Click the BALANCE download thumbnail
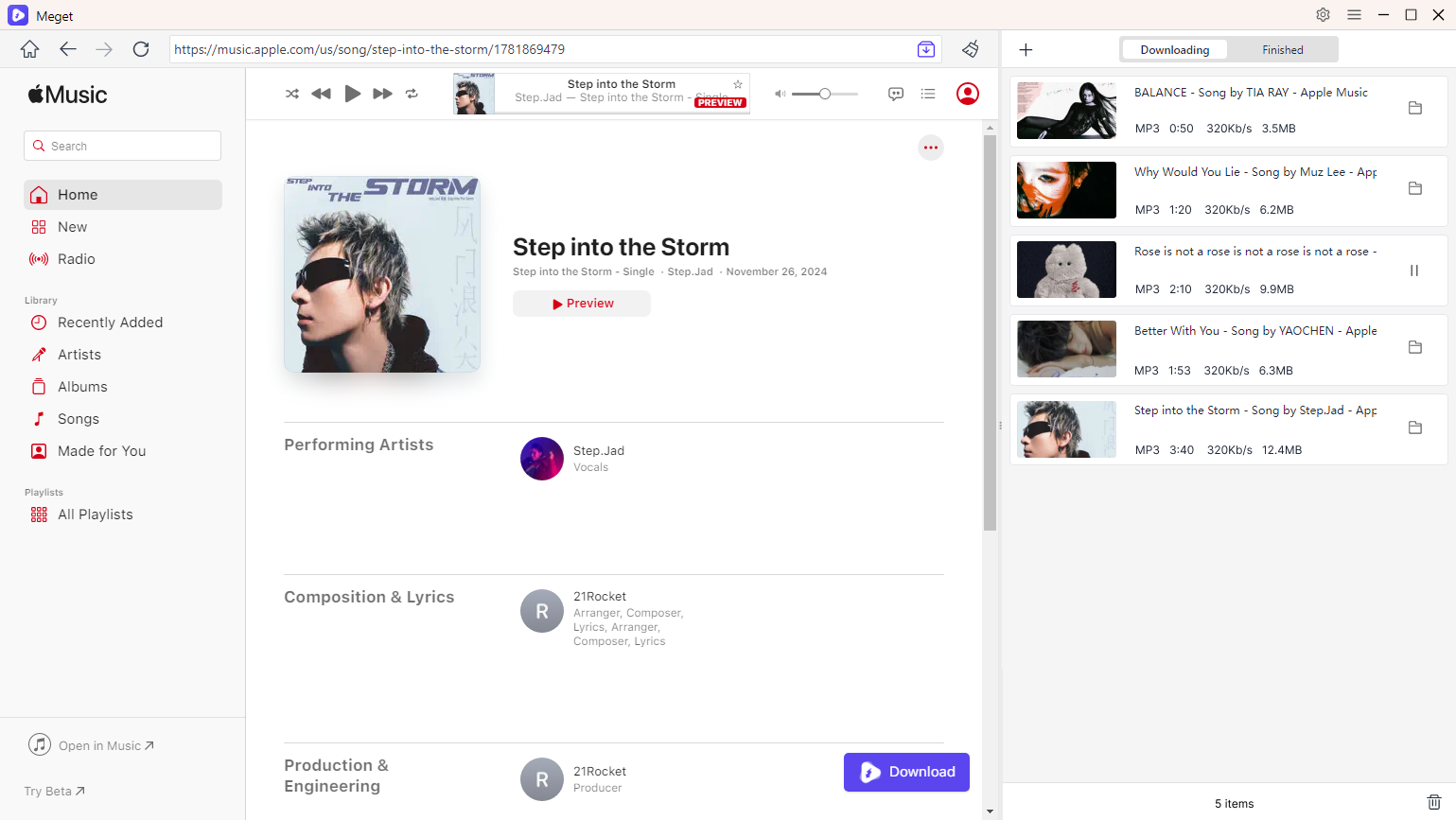Viewport: 1456px width, 820px height. 1066,111
